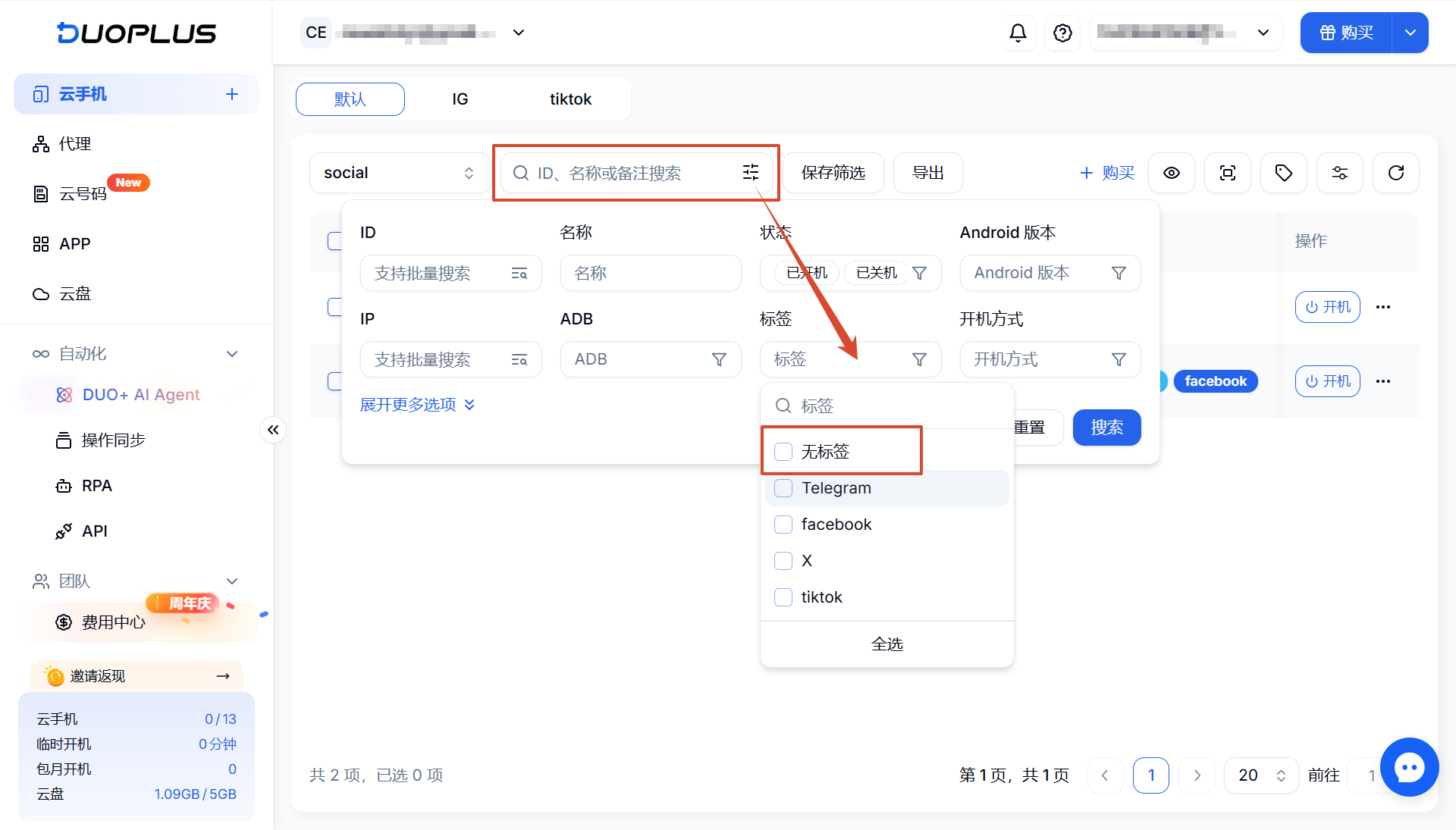Open the more options dots for facebook row
1456x830 pixels.
[1383, 381]
